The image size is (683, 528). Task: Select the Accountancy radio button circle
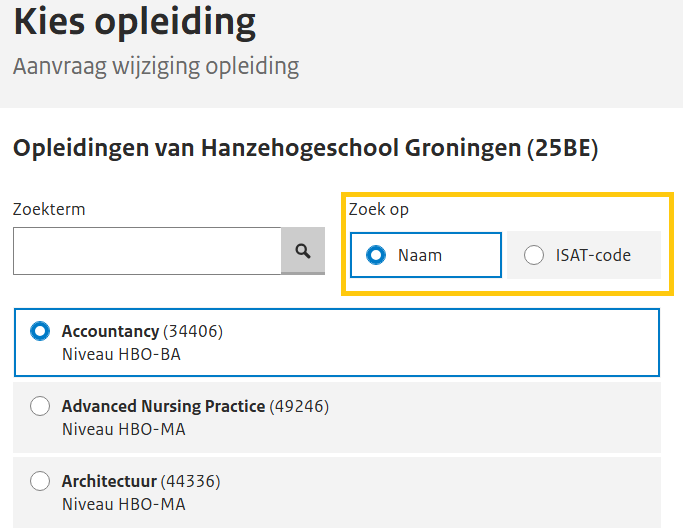pyautogui.click(x=40, y=331)
